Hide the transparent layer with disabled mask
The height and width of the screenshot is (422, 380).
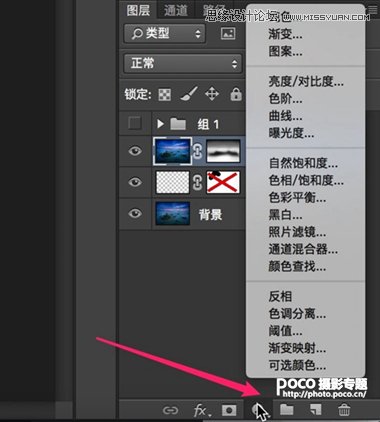[x=135, y=182]
